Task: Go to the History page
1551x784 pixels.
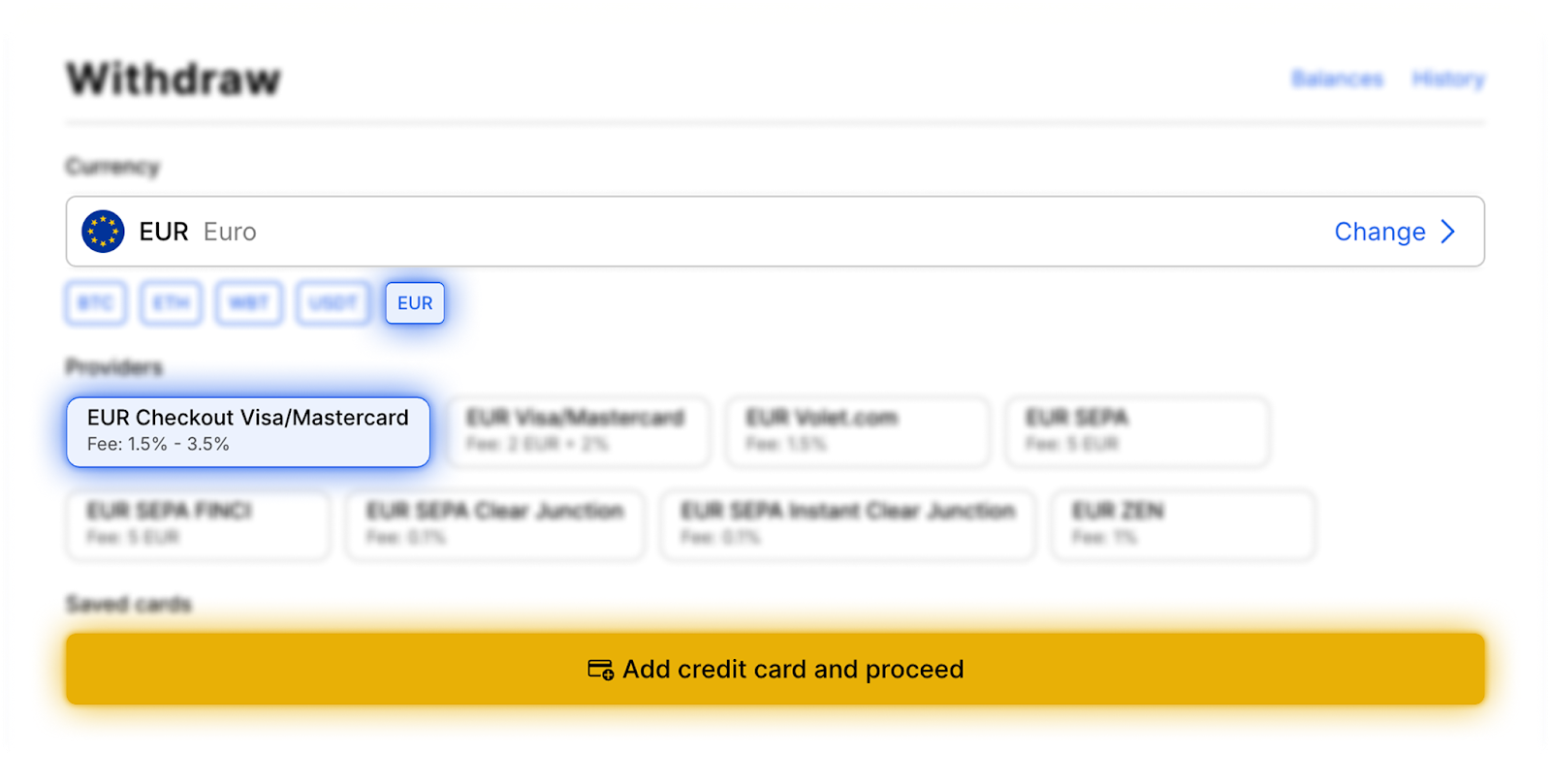Action: [x=1448, y=79]
